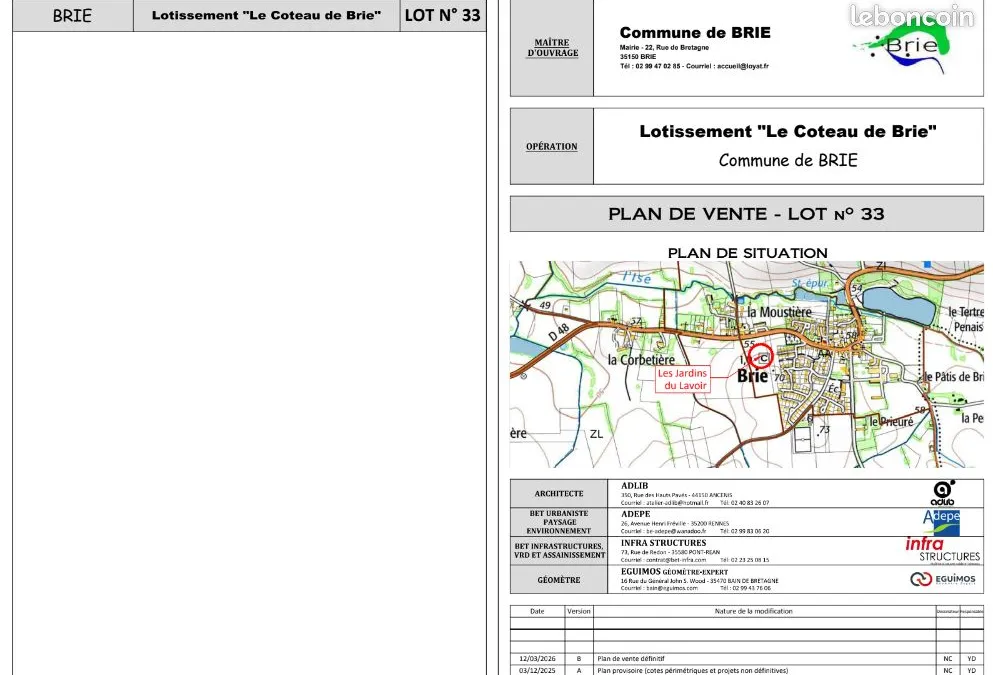993x675 pixels.
Task: Select the "ADLIB" company name
Action: [634, 486]
